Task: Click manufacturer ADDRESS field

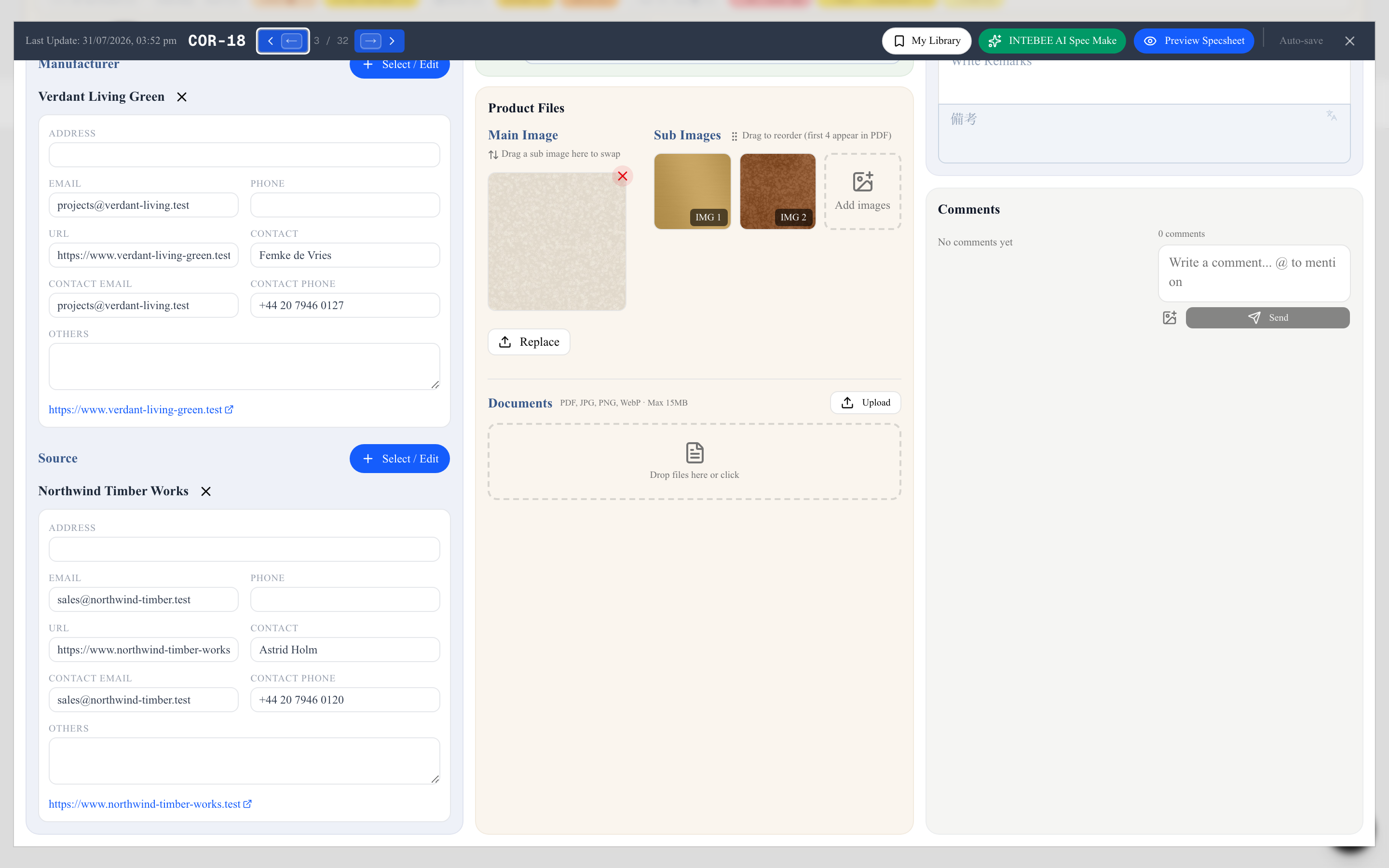Action: click(x=245, y=155)
